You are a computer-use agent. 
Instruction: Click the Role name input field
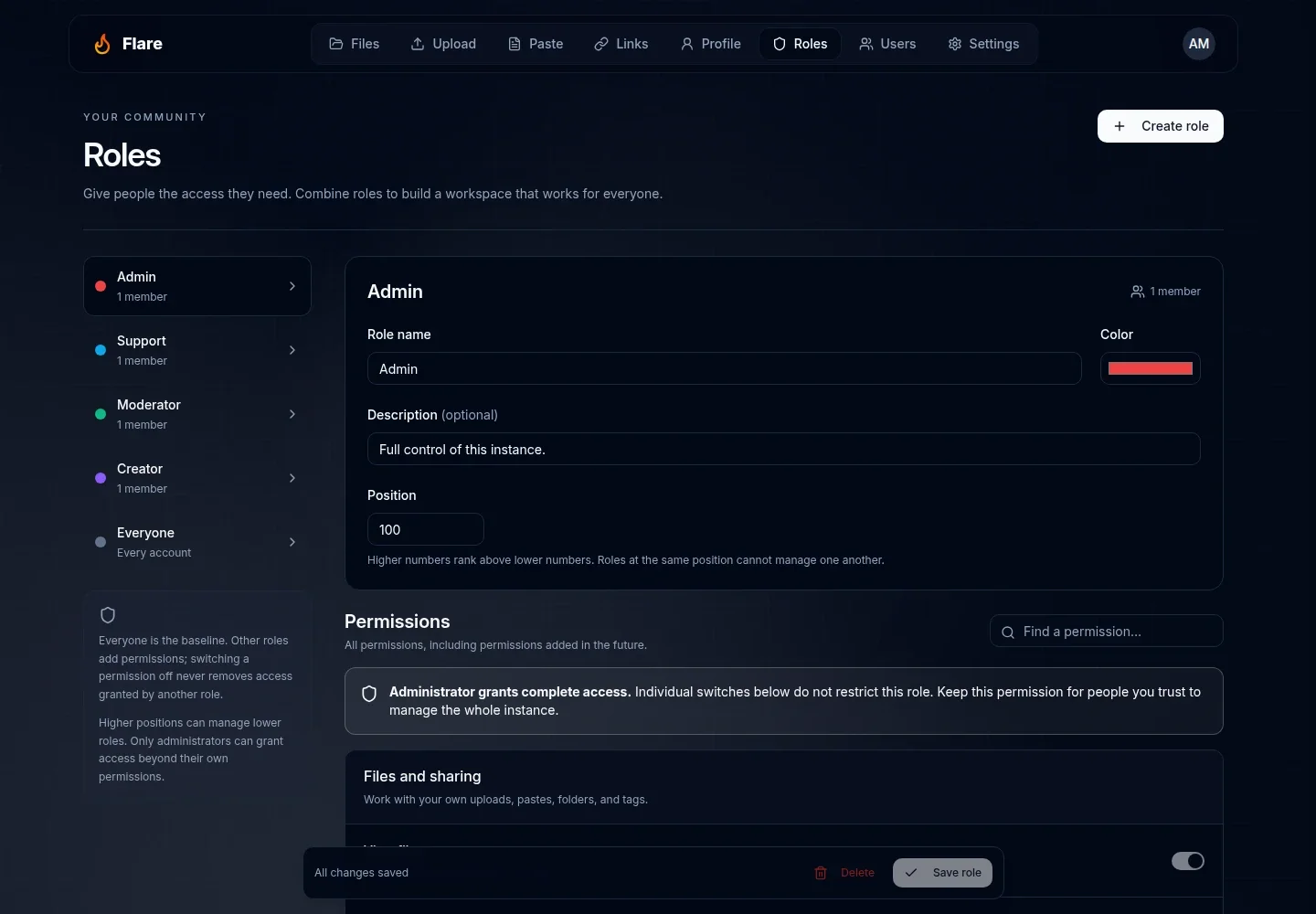click(725, 368)
